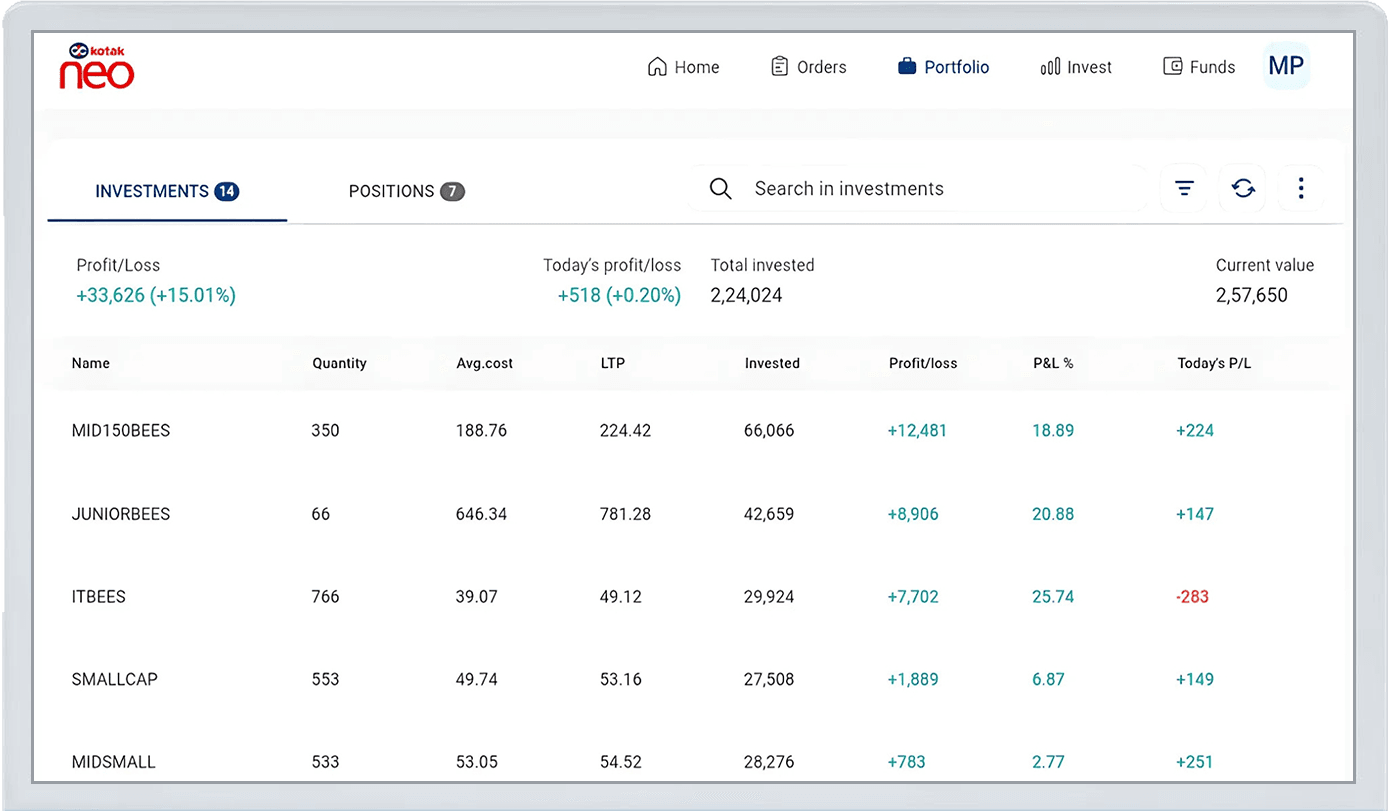Open the Orders page

tap(808, 67)
